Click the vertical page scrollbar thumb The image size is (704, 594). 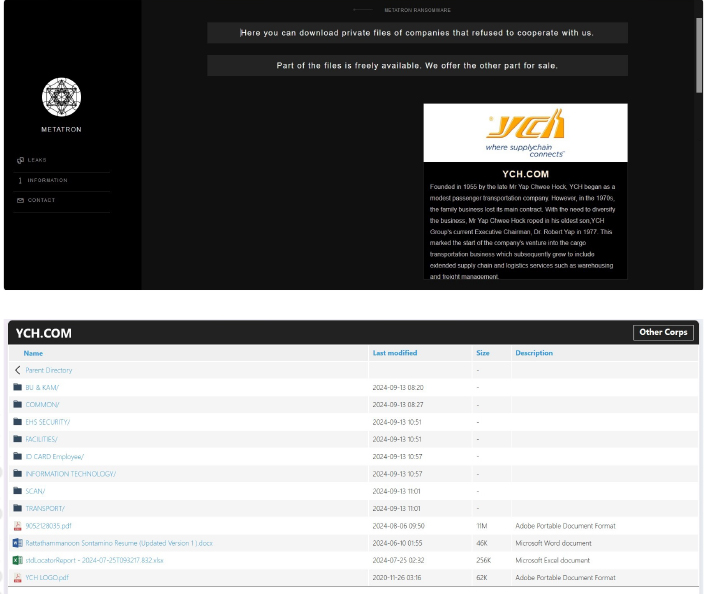[699, 55]
